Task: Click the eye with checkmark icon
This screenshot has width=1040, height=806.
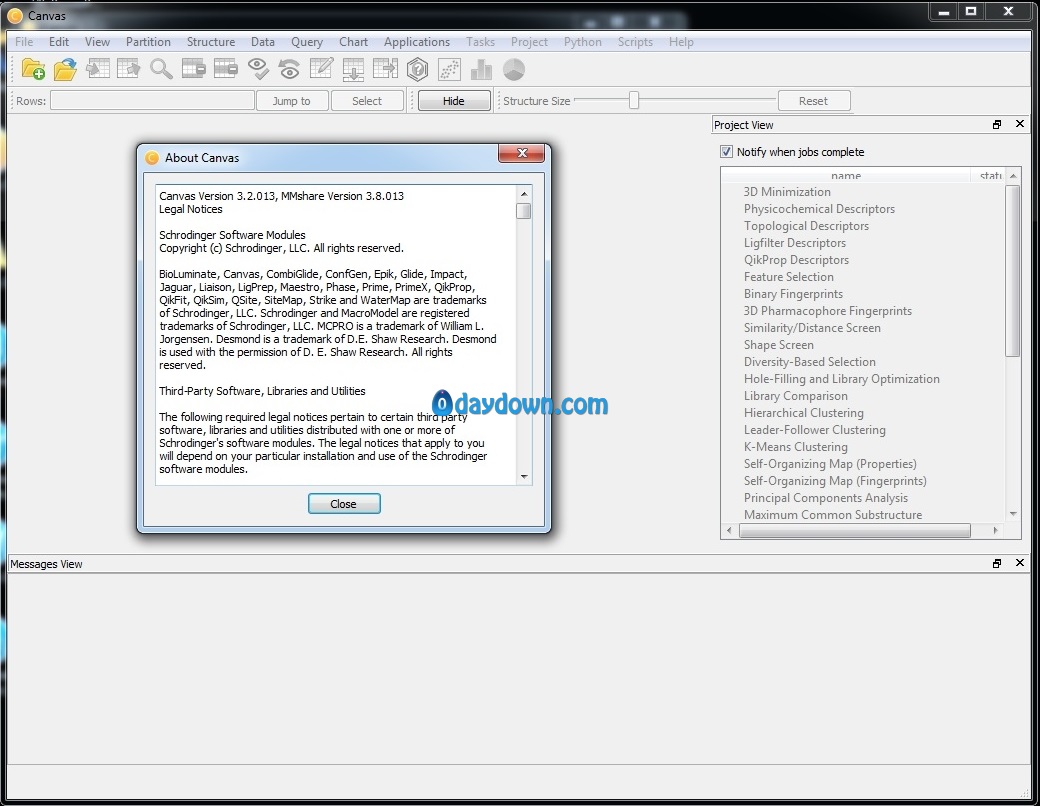Action: click(257, 68)
